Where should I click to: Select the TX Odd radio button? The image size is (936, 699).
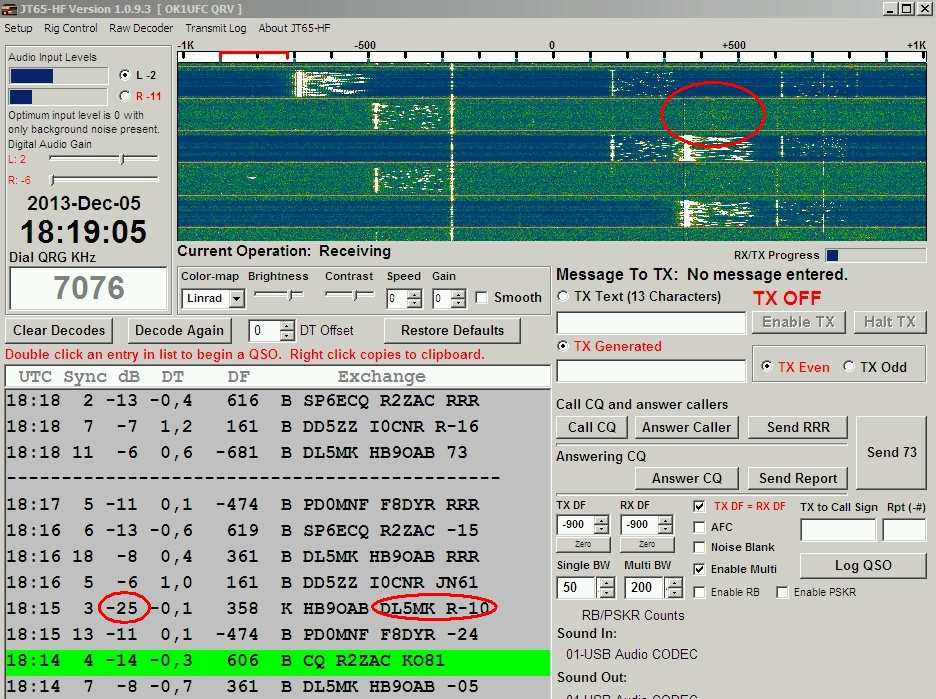click(x=849, y=367)
